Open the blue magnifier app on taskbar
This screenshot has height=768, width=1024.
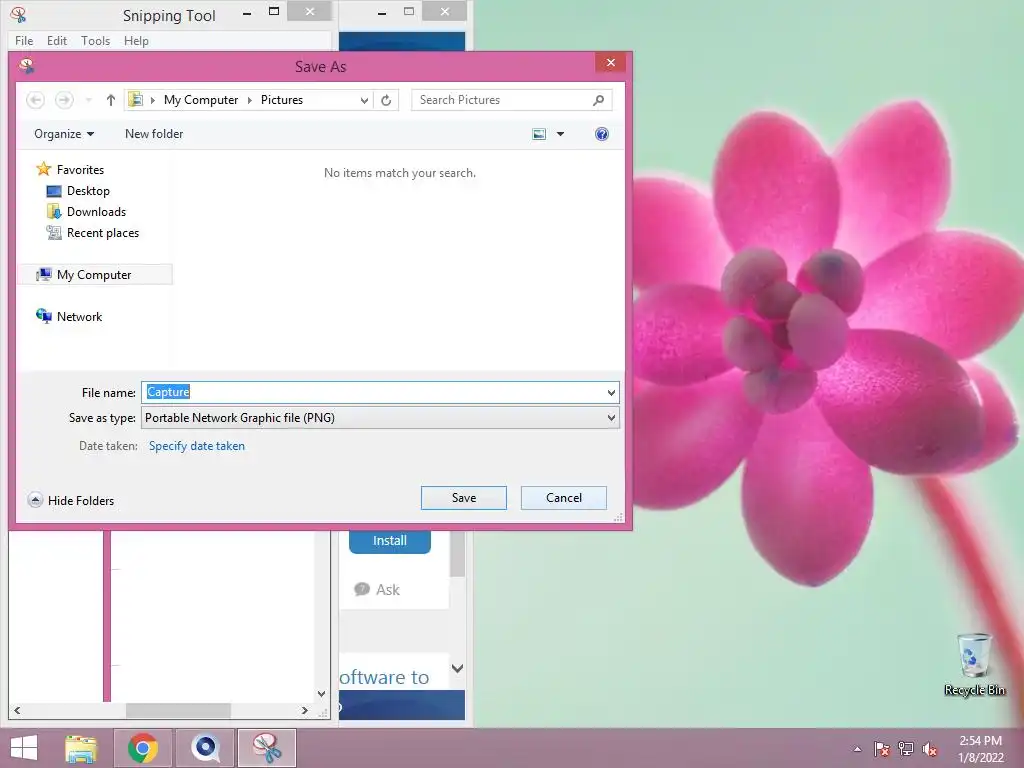pos(205,748)
